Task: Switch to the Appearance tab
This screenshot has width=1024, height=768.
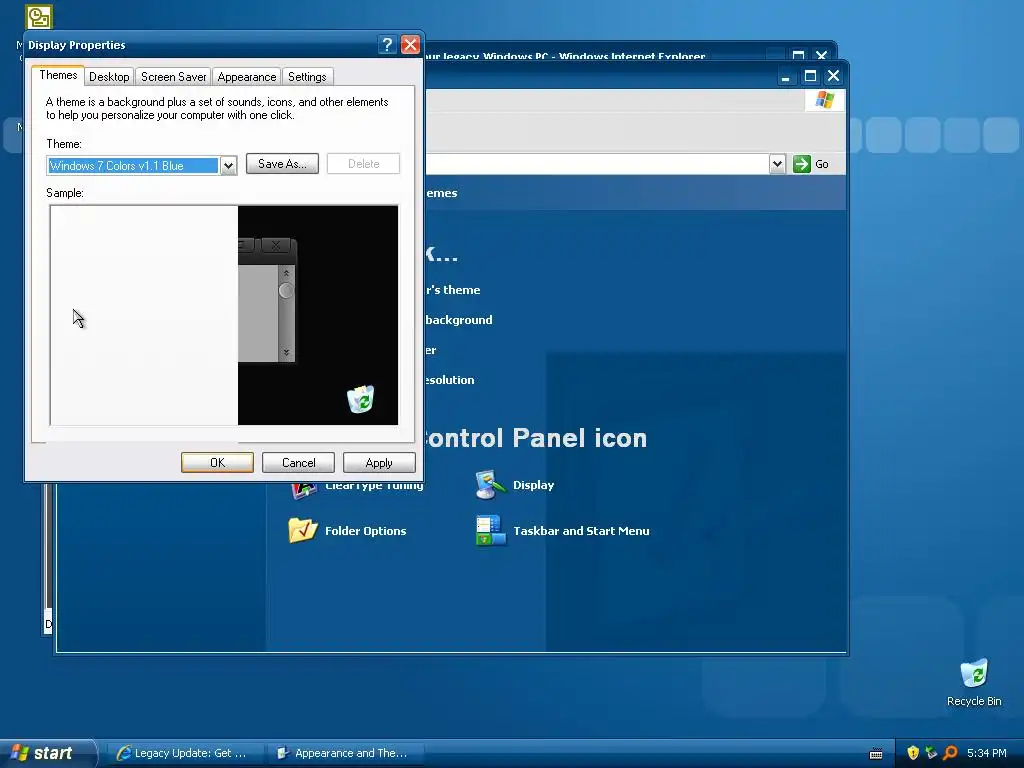Action: 247,77
